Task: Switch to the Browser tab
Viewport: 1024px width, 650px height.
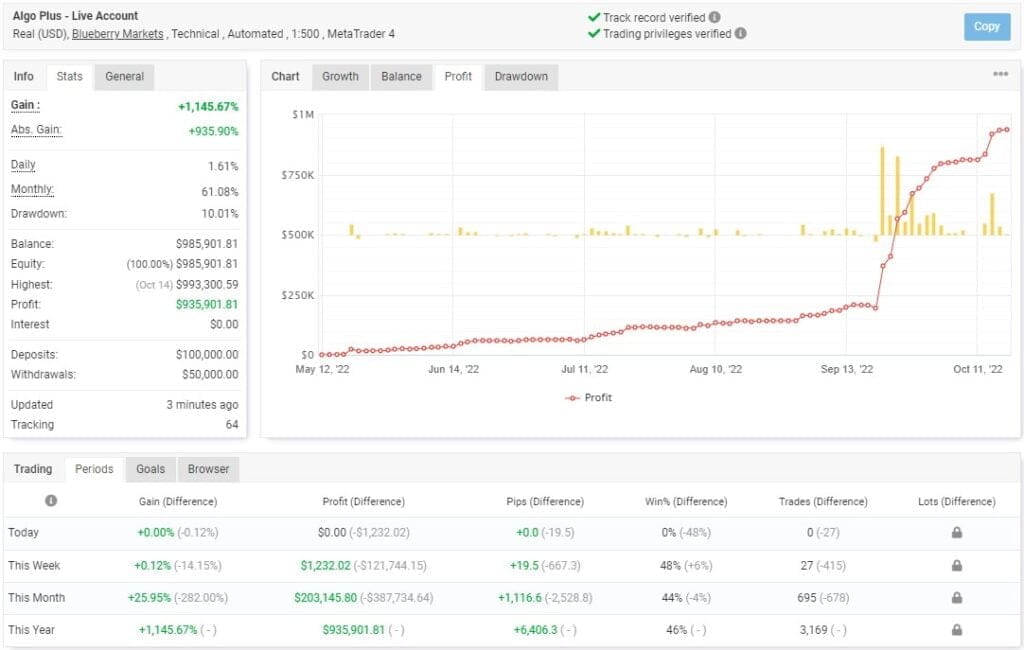Action: pos(207,468)
